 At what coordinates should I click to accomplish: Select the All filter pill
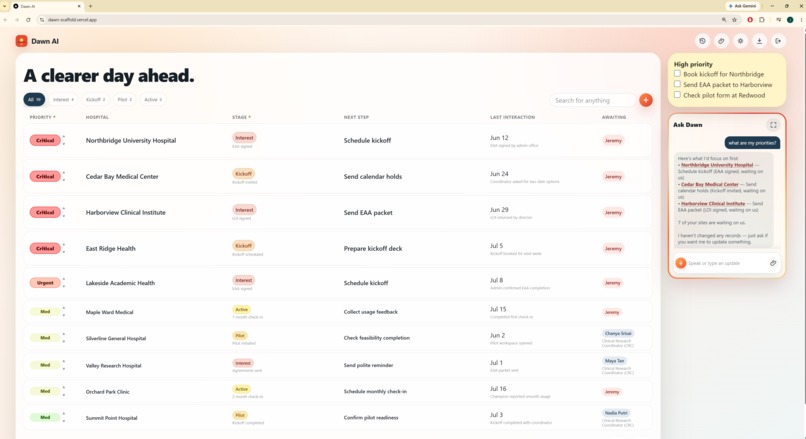tap(34, 99)
